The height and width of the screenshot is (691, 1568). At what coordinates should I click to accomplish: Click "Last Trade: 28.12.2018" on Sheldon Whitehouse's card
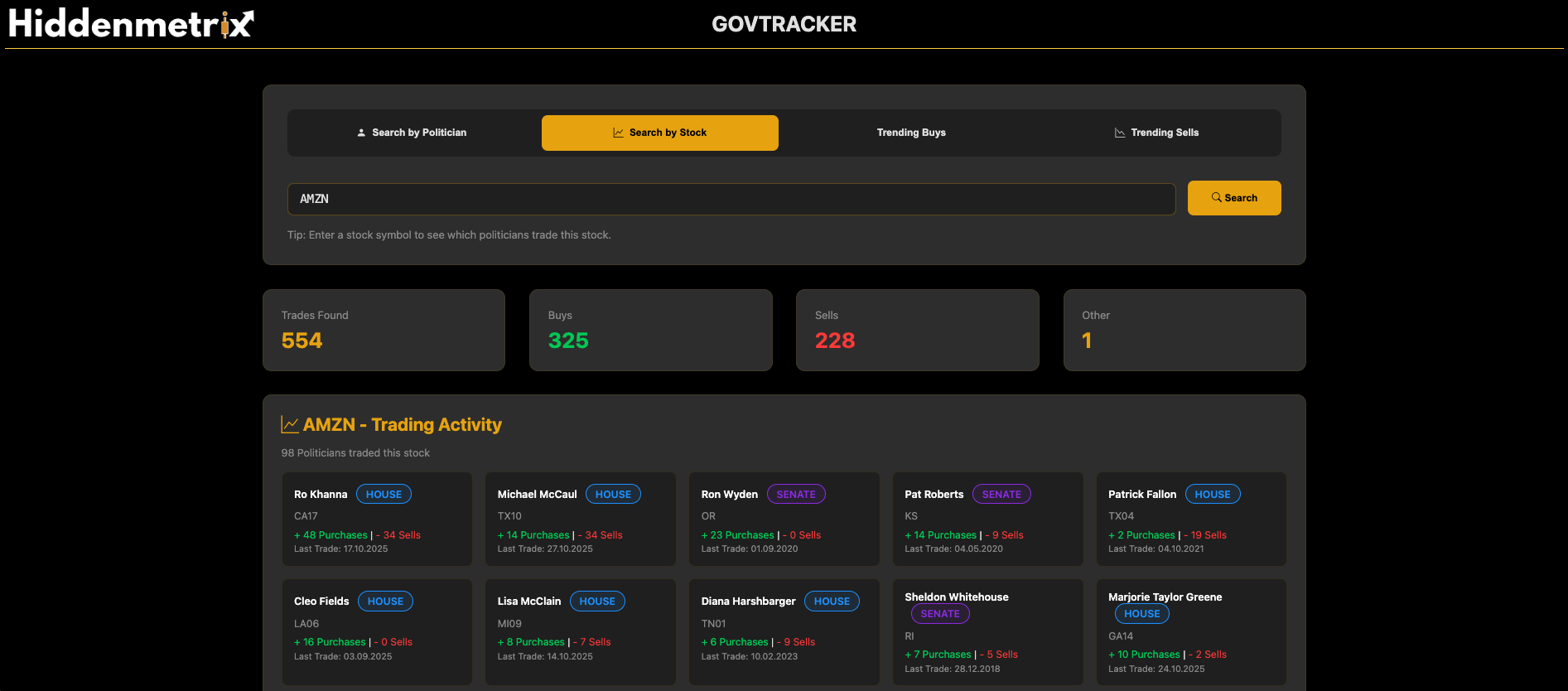coord(953,669)
